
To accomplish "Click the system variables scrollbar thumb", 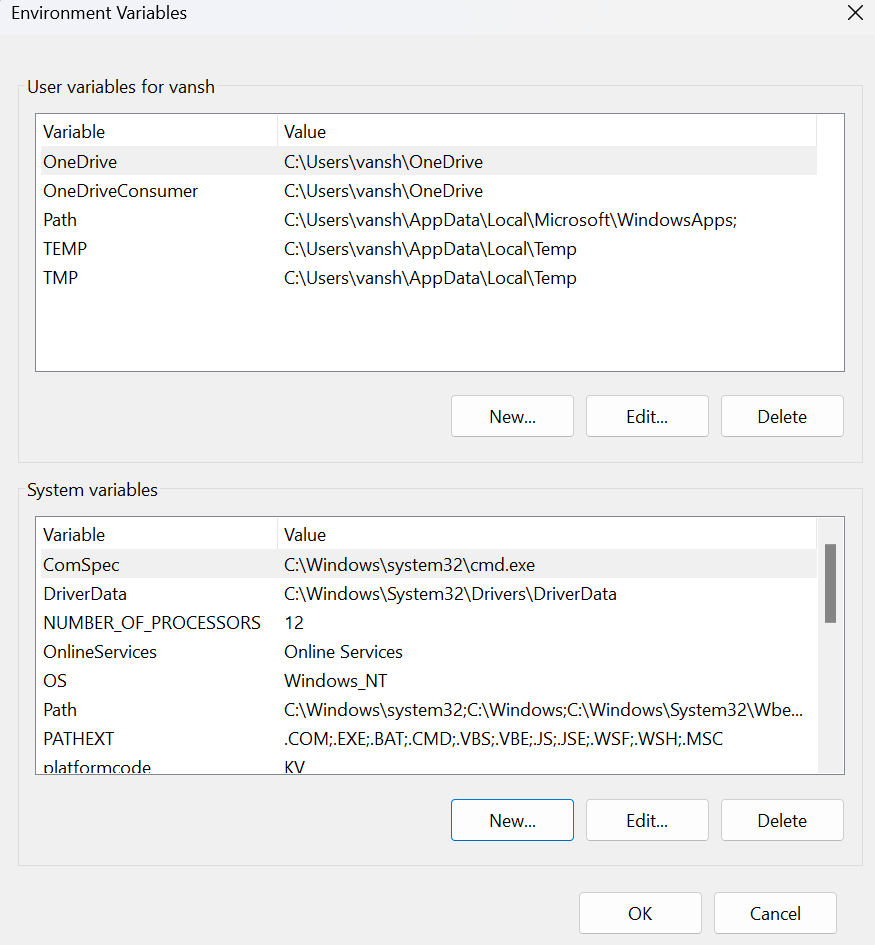I will 830,584.
